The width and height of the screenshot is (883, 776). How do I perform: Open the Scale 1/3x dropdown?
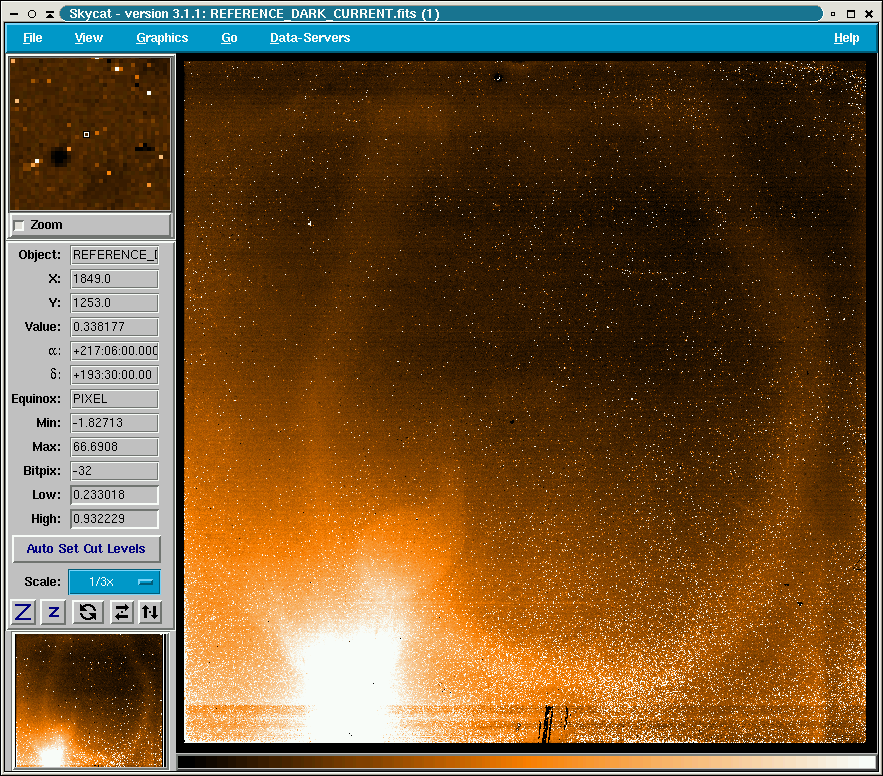[114, 582]
